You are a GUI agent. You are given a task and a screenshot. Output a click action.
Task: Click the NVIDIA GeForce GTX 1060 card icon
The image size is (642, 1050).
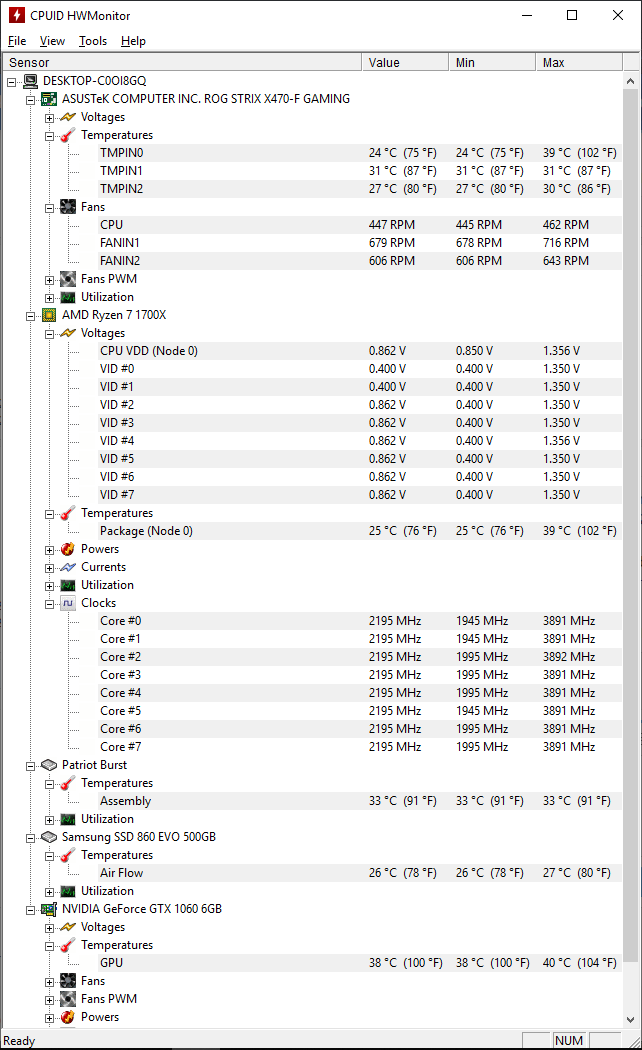click(49, 909)
